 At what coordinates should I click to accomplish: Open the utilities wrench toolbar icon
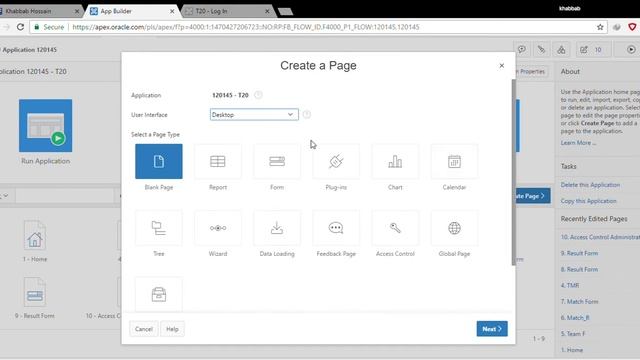(x=541, y=49)
